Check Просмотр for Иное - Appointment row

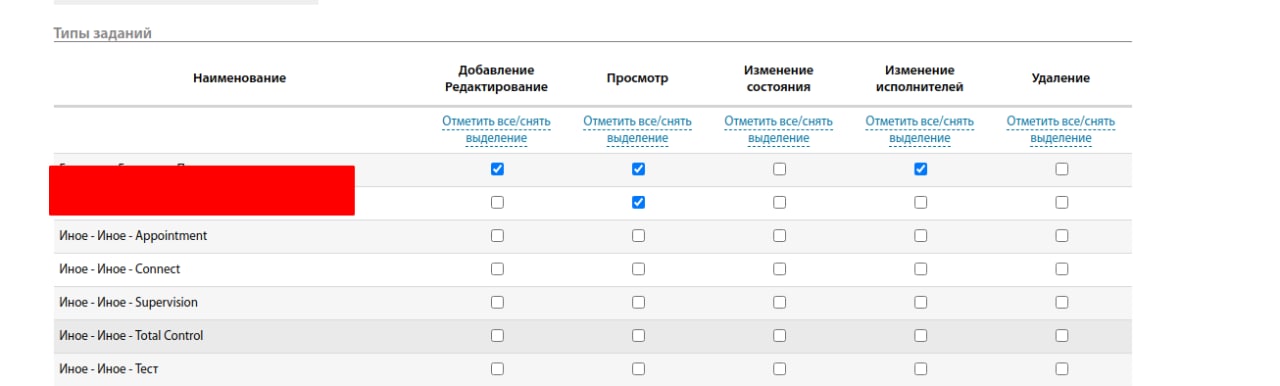pyautogui.click(x=638, y=236)
